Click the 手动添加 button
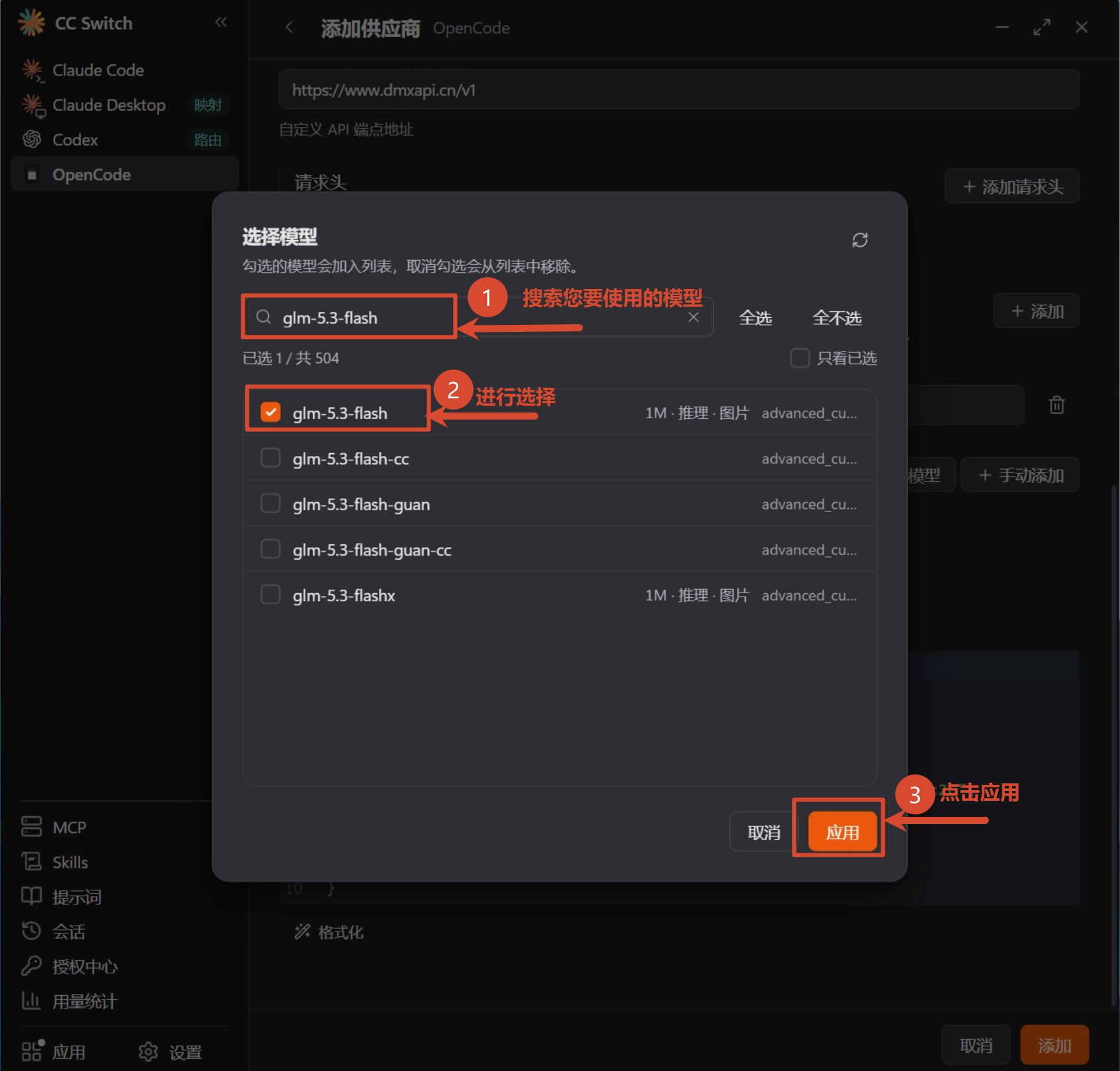 click(1019, 475)
